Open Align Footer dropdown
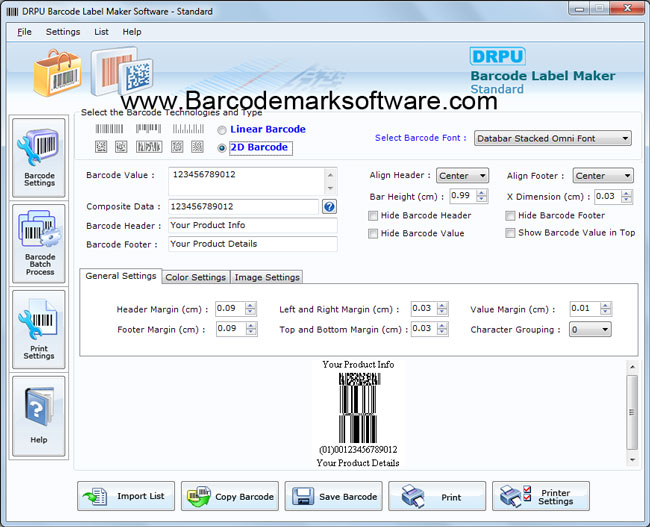This screenshot has width=650, height=527. click(603, 176)
